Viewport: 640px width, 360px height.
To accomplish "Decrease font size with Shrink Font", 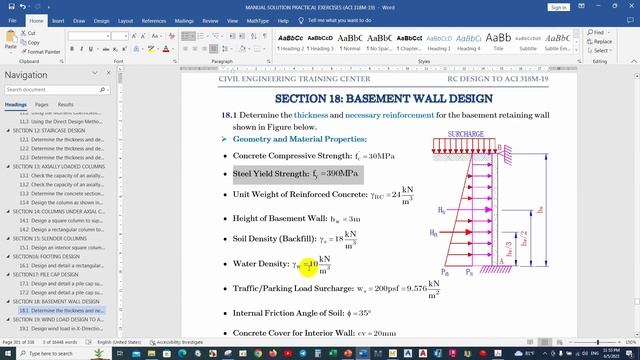I will point(143,36).
